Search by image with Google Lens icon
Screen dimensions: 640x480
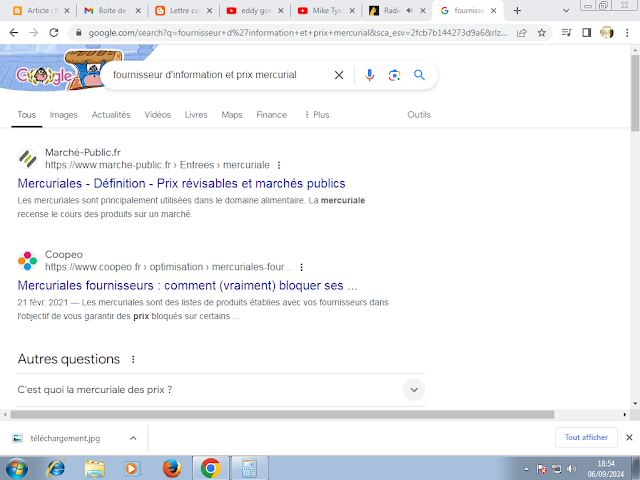point(394,75)
